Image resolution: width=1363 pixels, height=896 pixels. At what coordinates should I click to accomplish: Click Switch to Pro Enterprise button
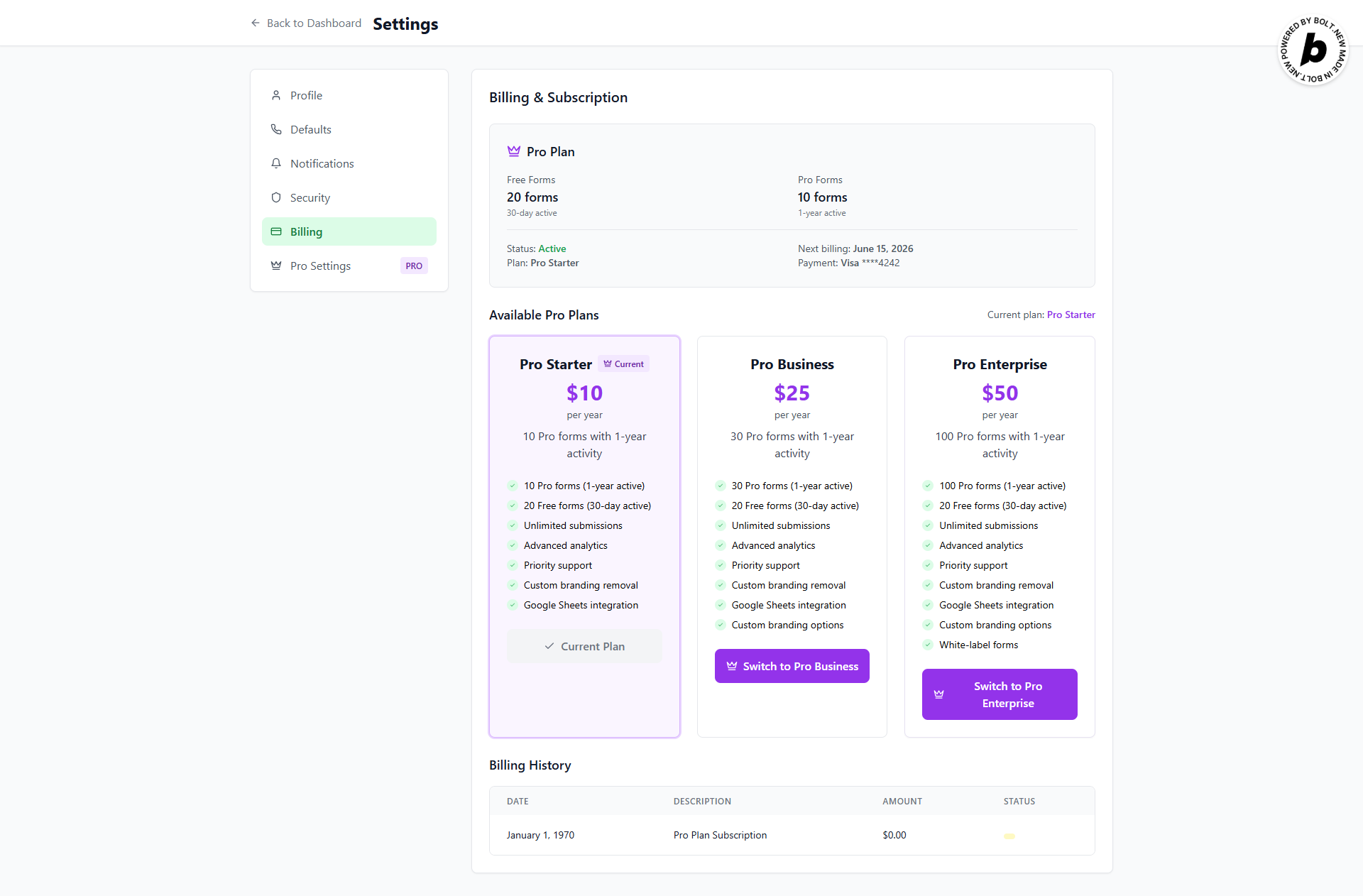click(x=999, y=694)
